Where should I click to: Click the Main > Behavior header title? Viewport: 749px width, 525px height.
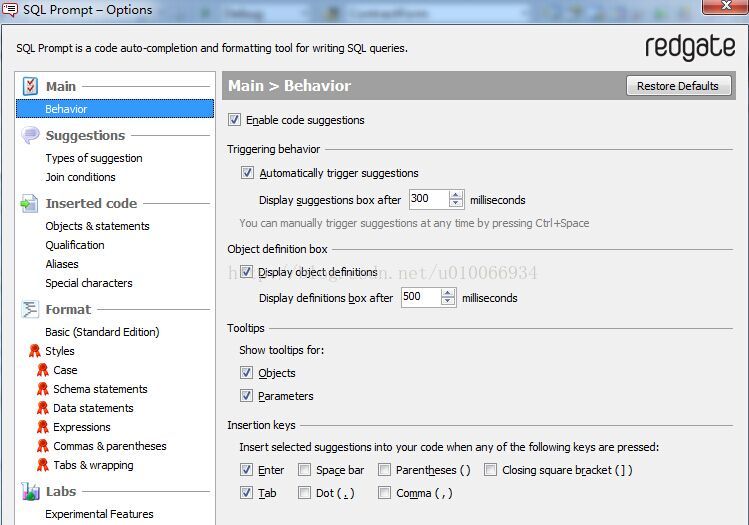click(x=289, y=86)
